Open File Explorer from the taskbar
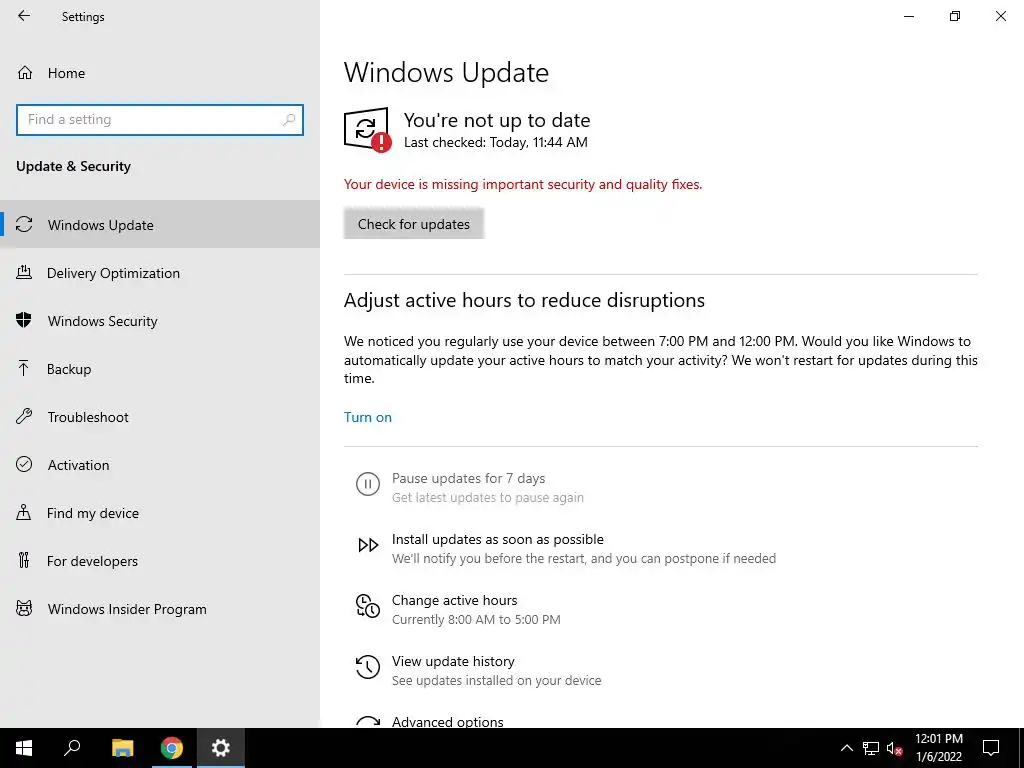Image resolution: width=1024 pixels, height=768 pixels. (122, 748)
